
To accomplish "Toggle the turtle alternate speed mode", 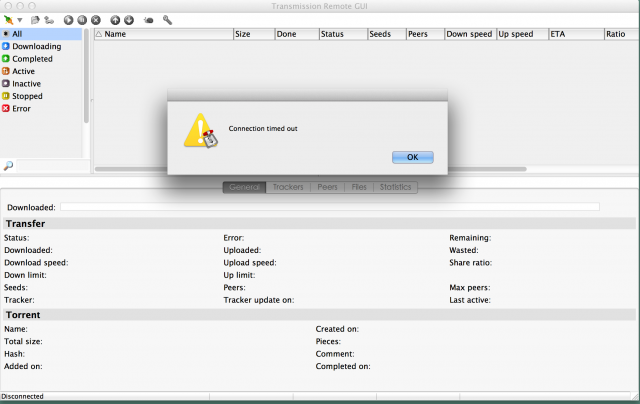I will coord(149,20).
